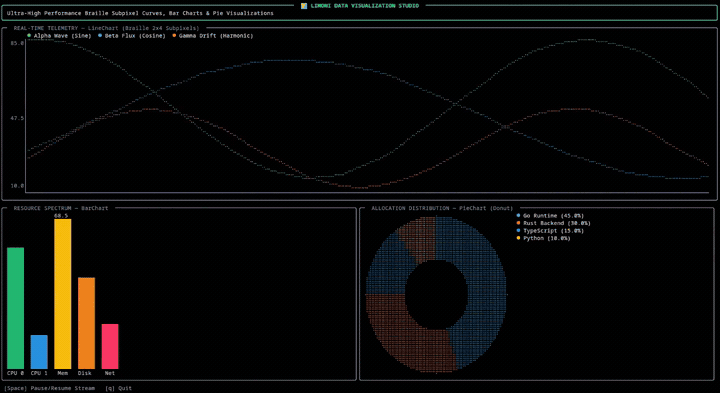Click the "Alpha Wave (Sine)" legend label

click(x=62, y=35)
